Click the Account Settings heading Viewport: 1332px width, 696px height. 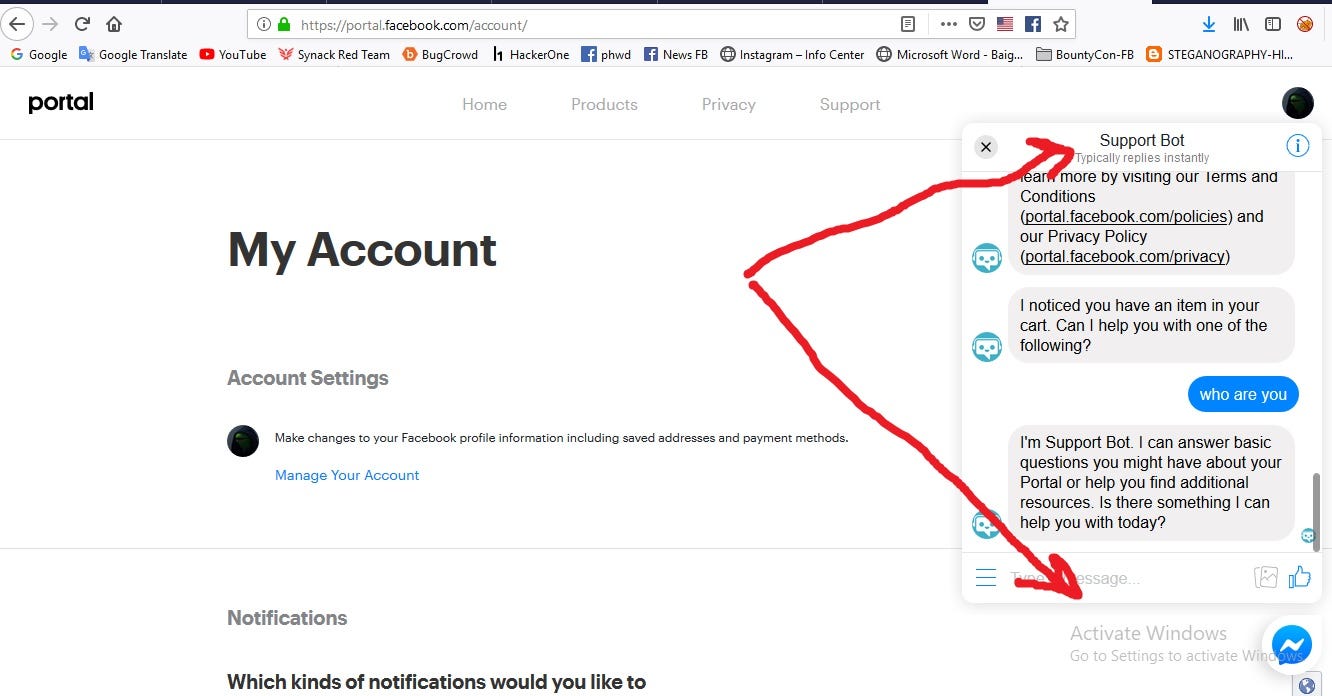point(308,378)
